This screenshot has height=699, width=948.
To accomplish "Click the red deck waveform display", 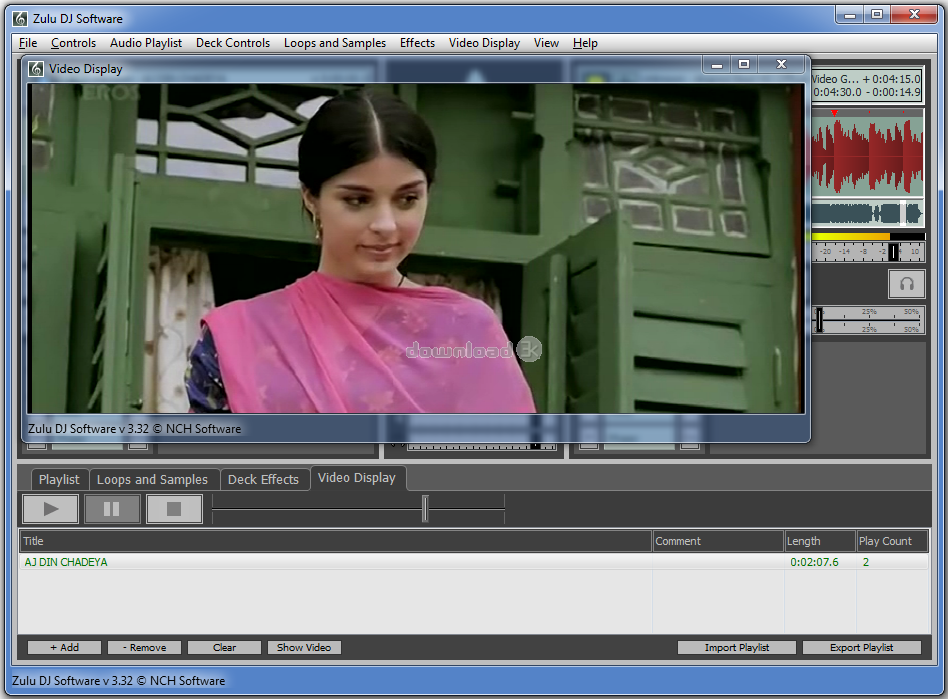I will 867,155.
